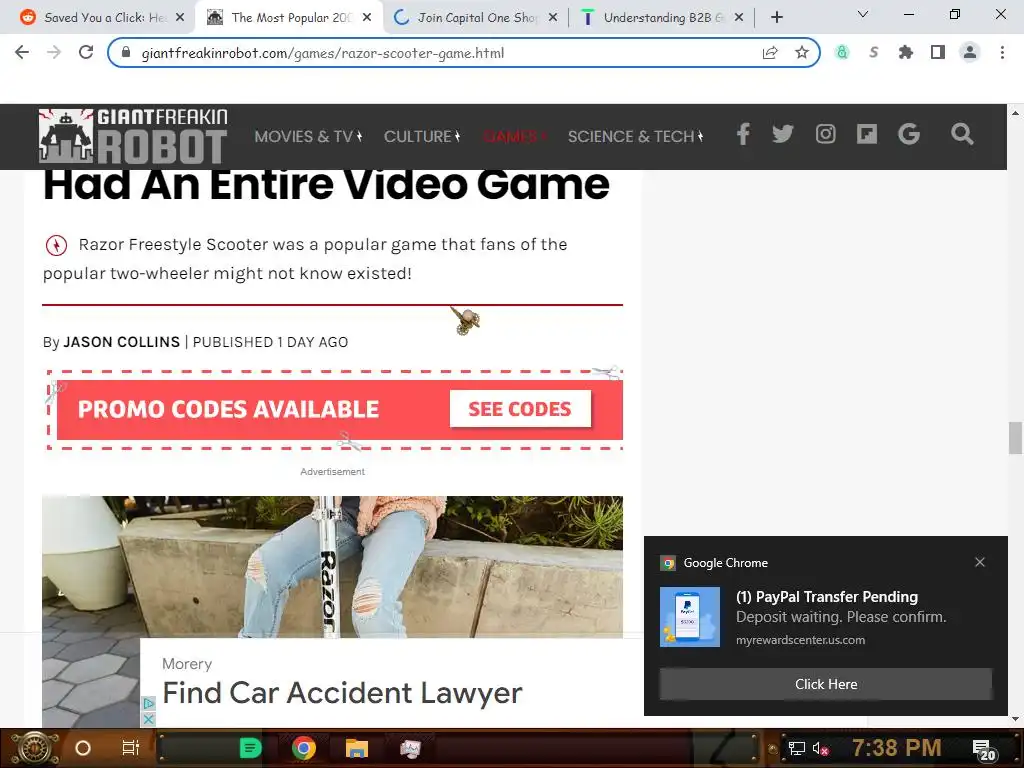This screenshot has width=1024, height=768.
Task: Go back to previous page
Action: (x=22, y=52)
